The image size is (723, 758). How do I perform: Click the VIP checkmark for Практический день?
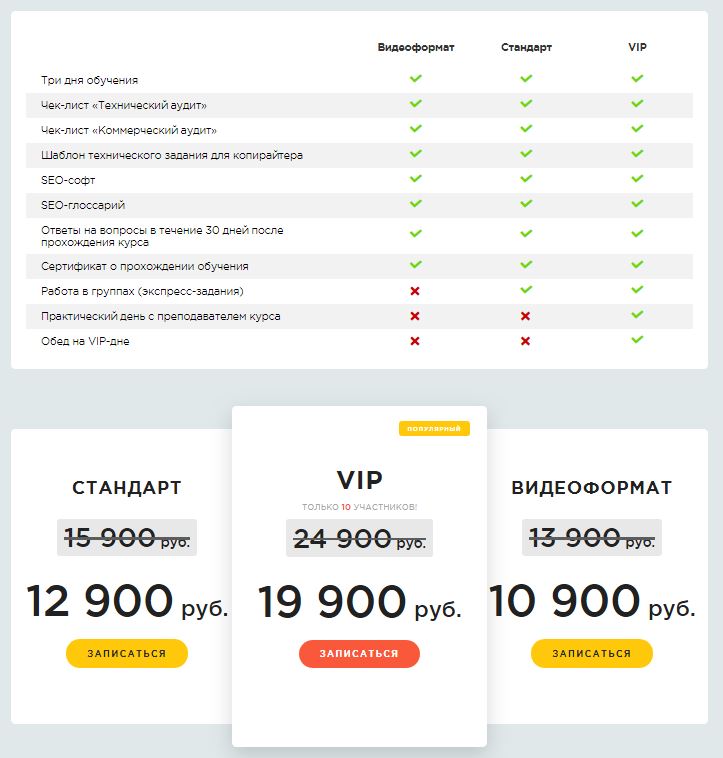tap(637, 315)
